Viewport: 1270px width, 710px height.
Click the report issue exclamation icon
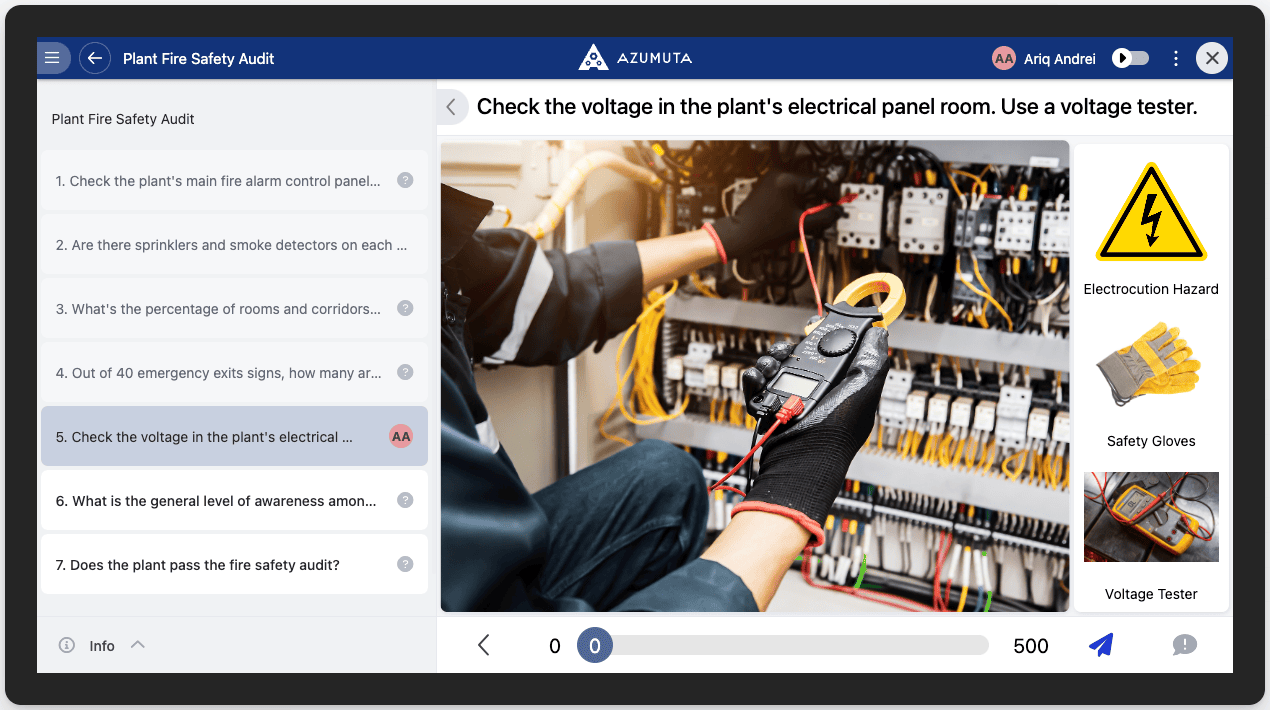(1185, 645)
